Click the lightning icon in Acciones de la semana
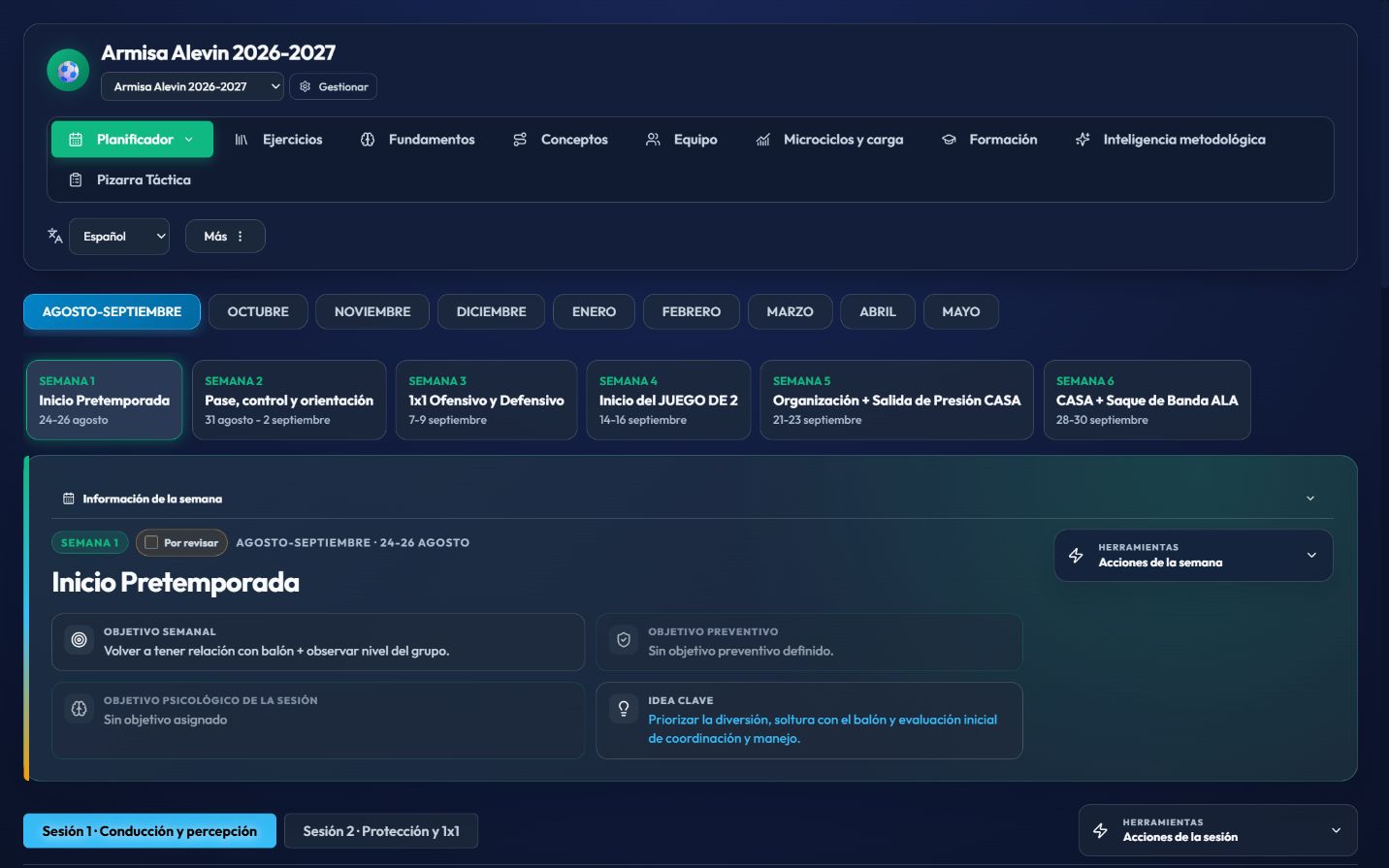This screenshot has width=1389, height=868. pyautogui.click(x=1076, y=555)
